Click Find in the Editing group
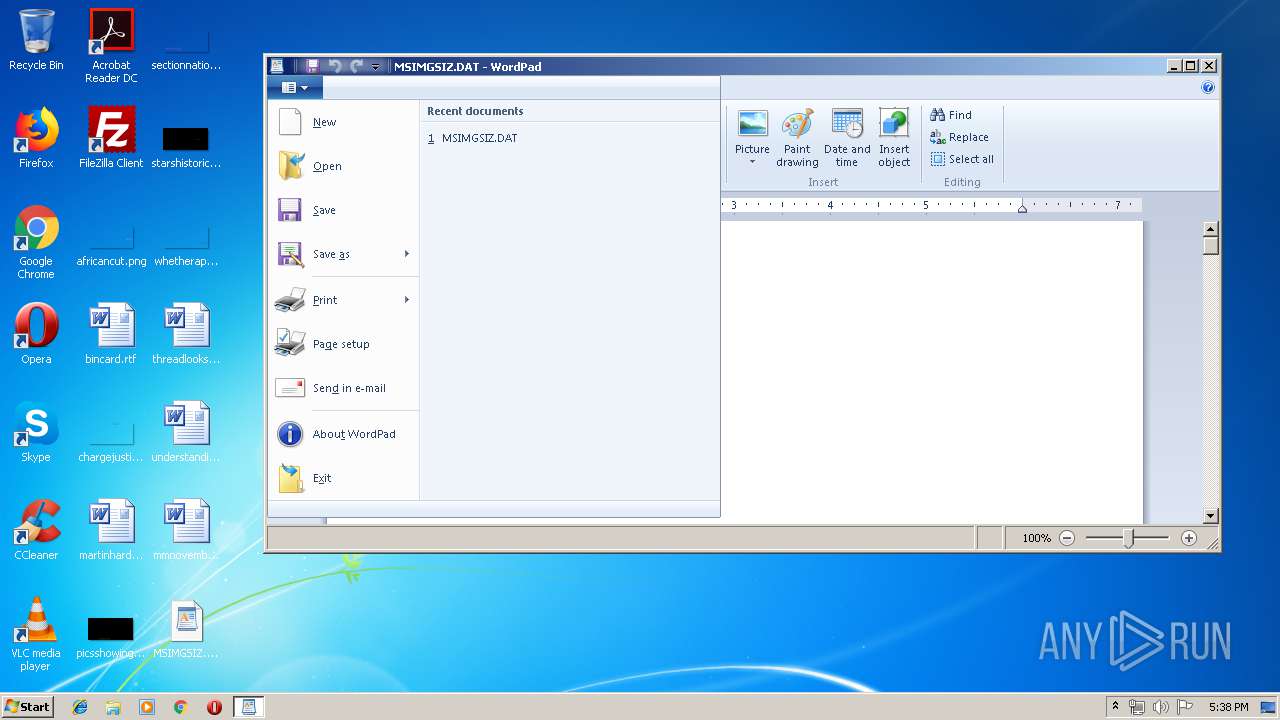Viewport: 1280px width, 720px height. 951,115
